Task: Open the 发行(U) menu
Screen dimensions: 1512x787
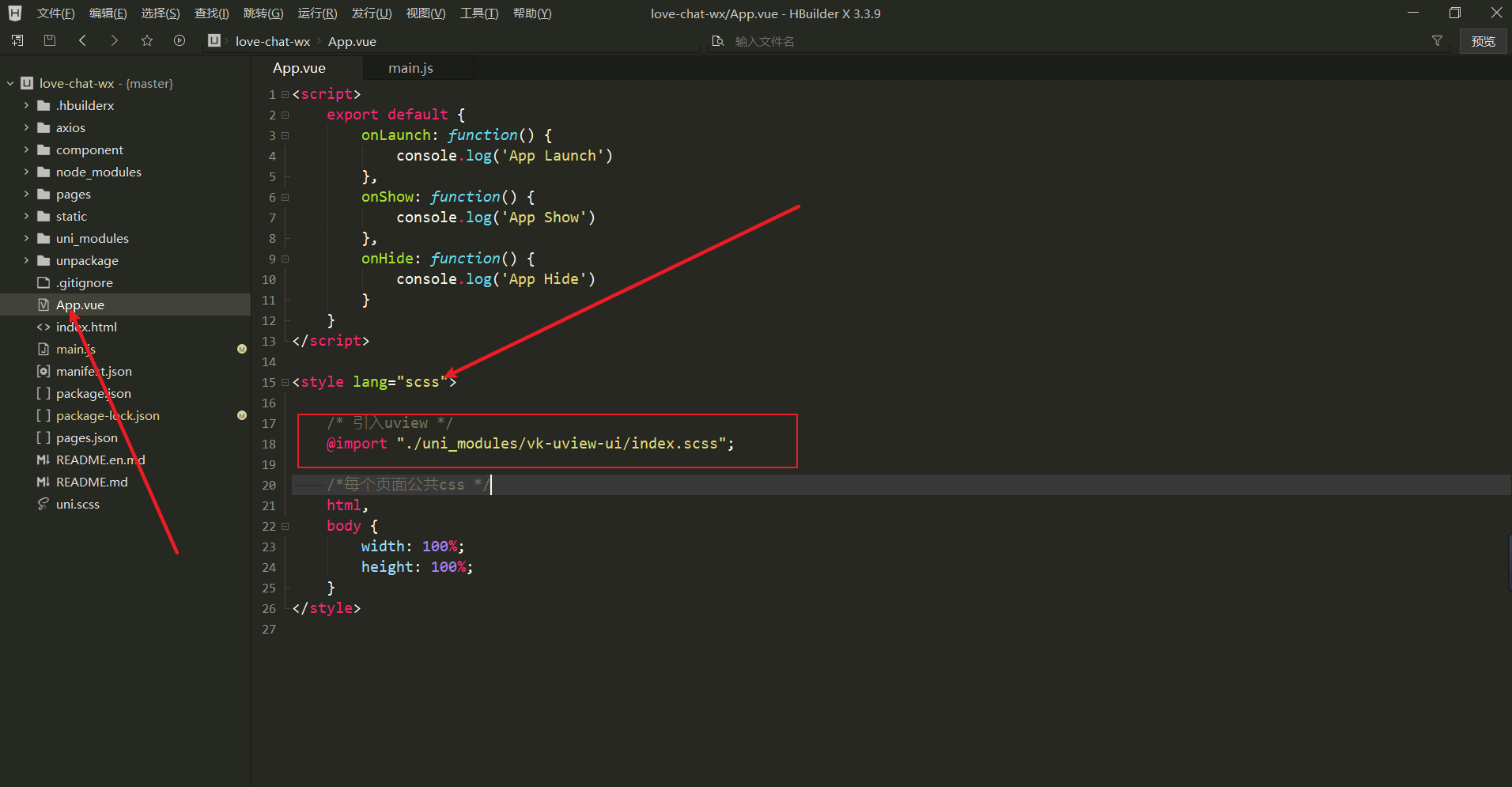Action: tap(372, 13)
